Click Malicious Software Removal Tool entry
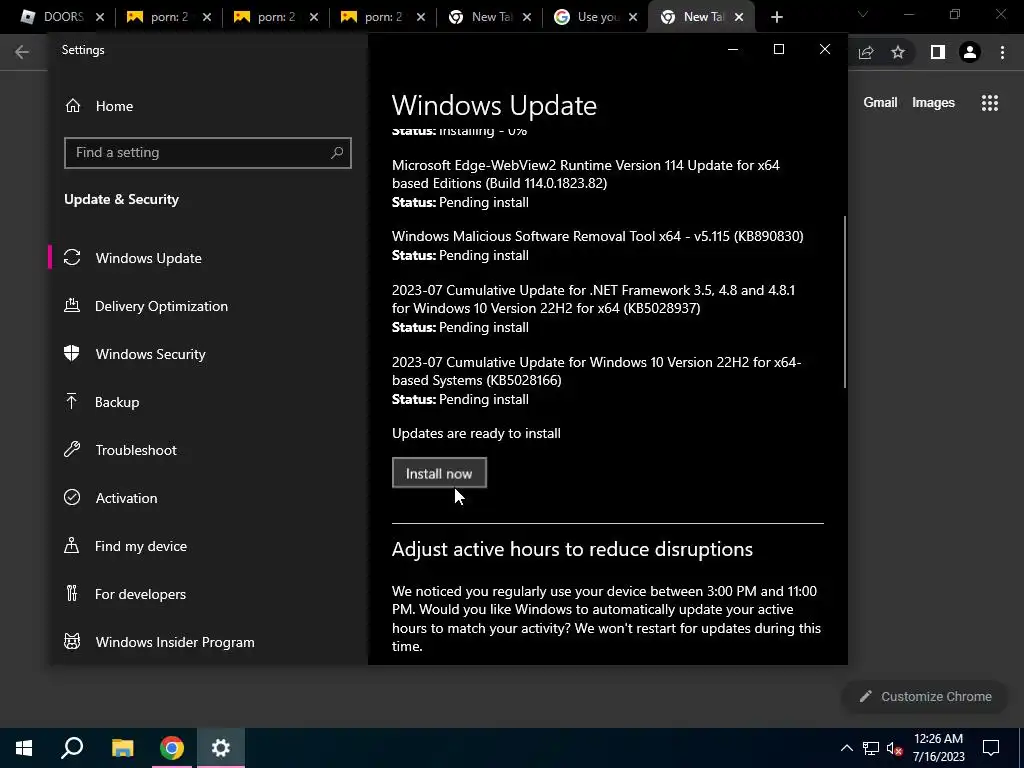1024x768 pixels. (598, 246)
